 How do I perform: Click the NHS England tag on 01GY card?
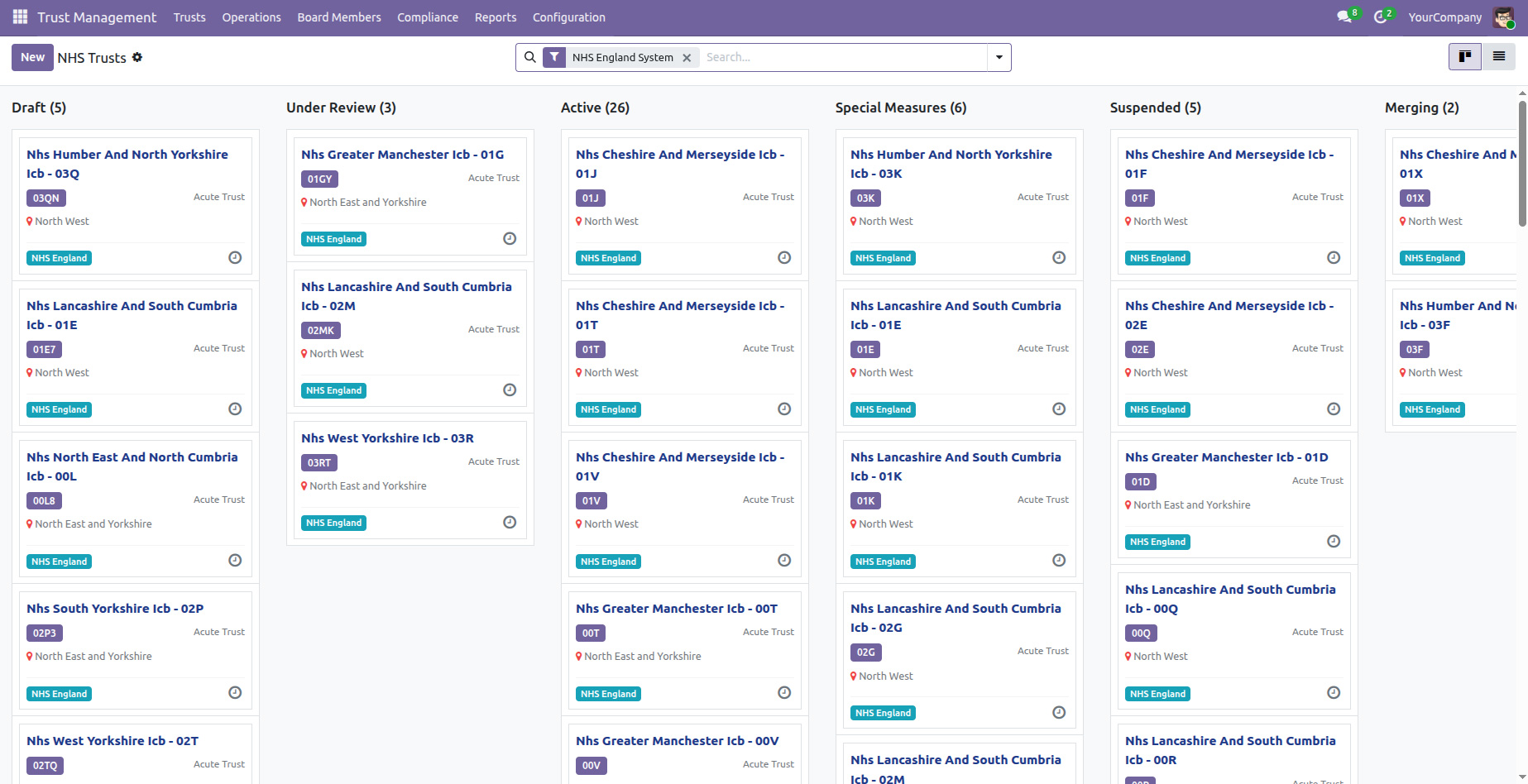coord(333,239)
